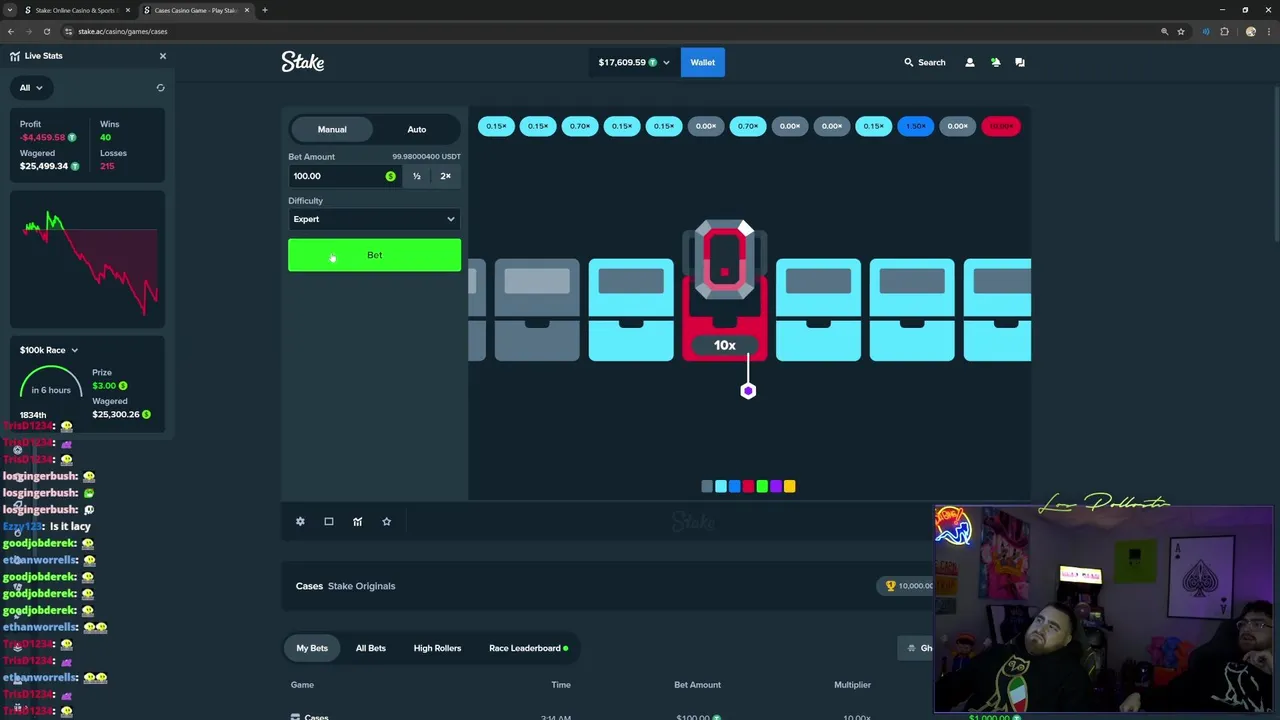Double the bet amount with 2× button
Image resolution: width=1280 pixels, height=720 pixels.
[x=446, y=176]
